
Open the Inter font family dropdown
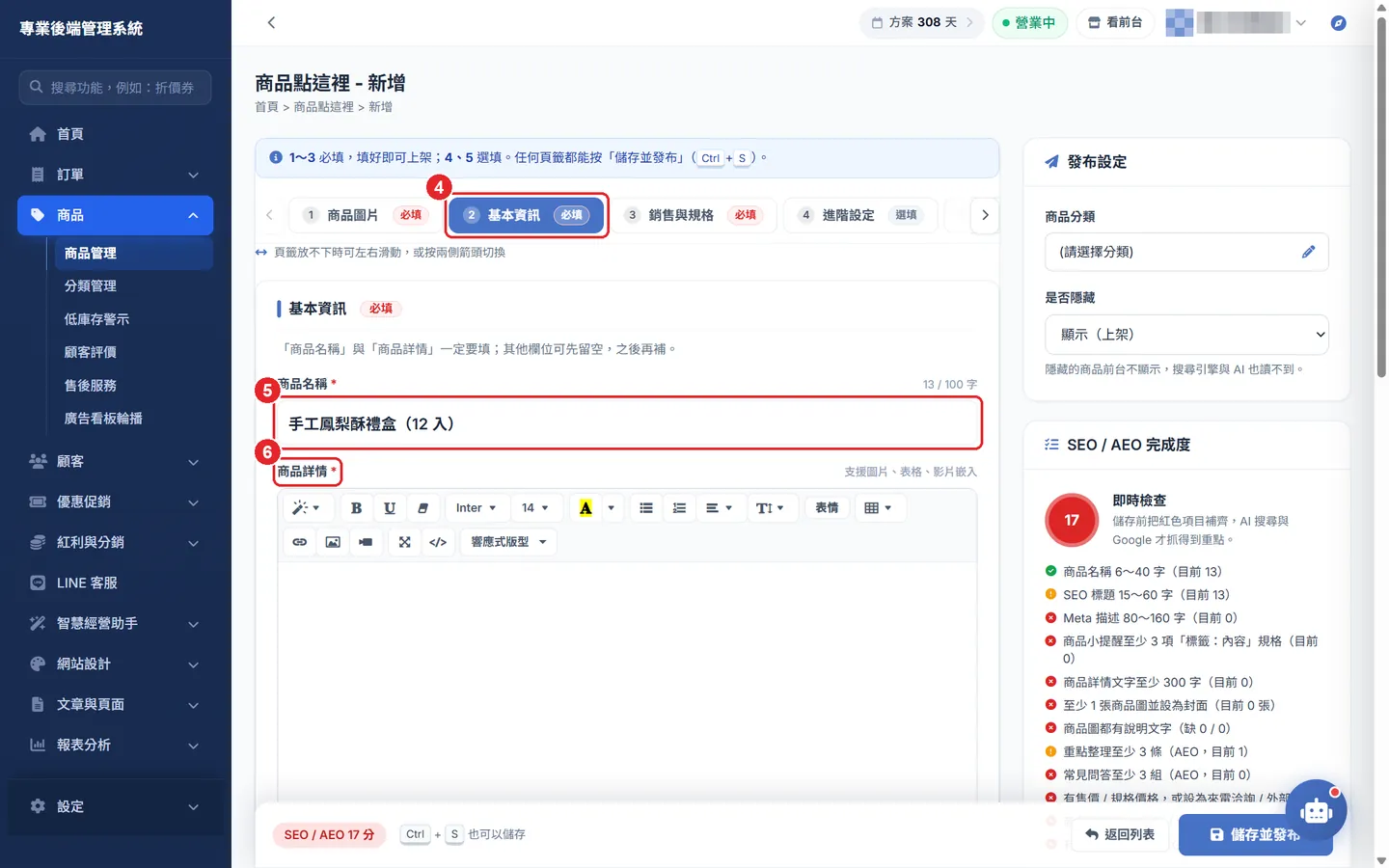coord(476,508)
